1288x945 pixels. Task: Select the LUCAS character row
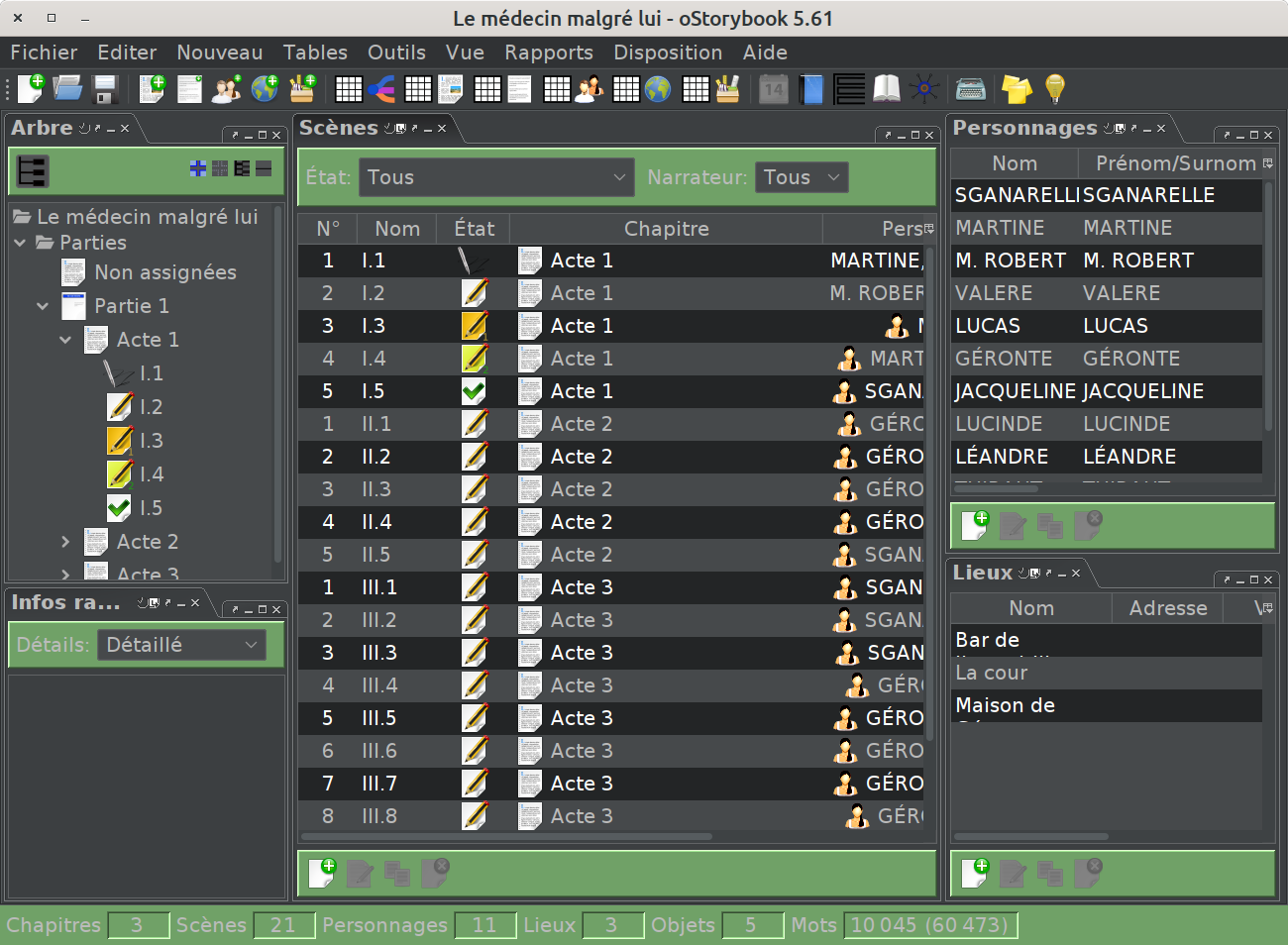click(x=1107, y=326)
